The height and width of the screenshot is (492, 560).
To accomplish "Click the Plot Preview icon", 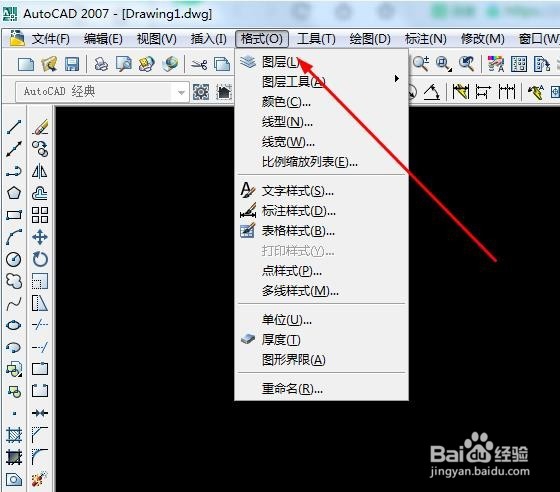I will coord(124,65).
